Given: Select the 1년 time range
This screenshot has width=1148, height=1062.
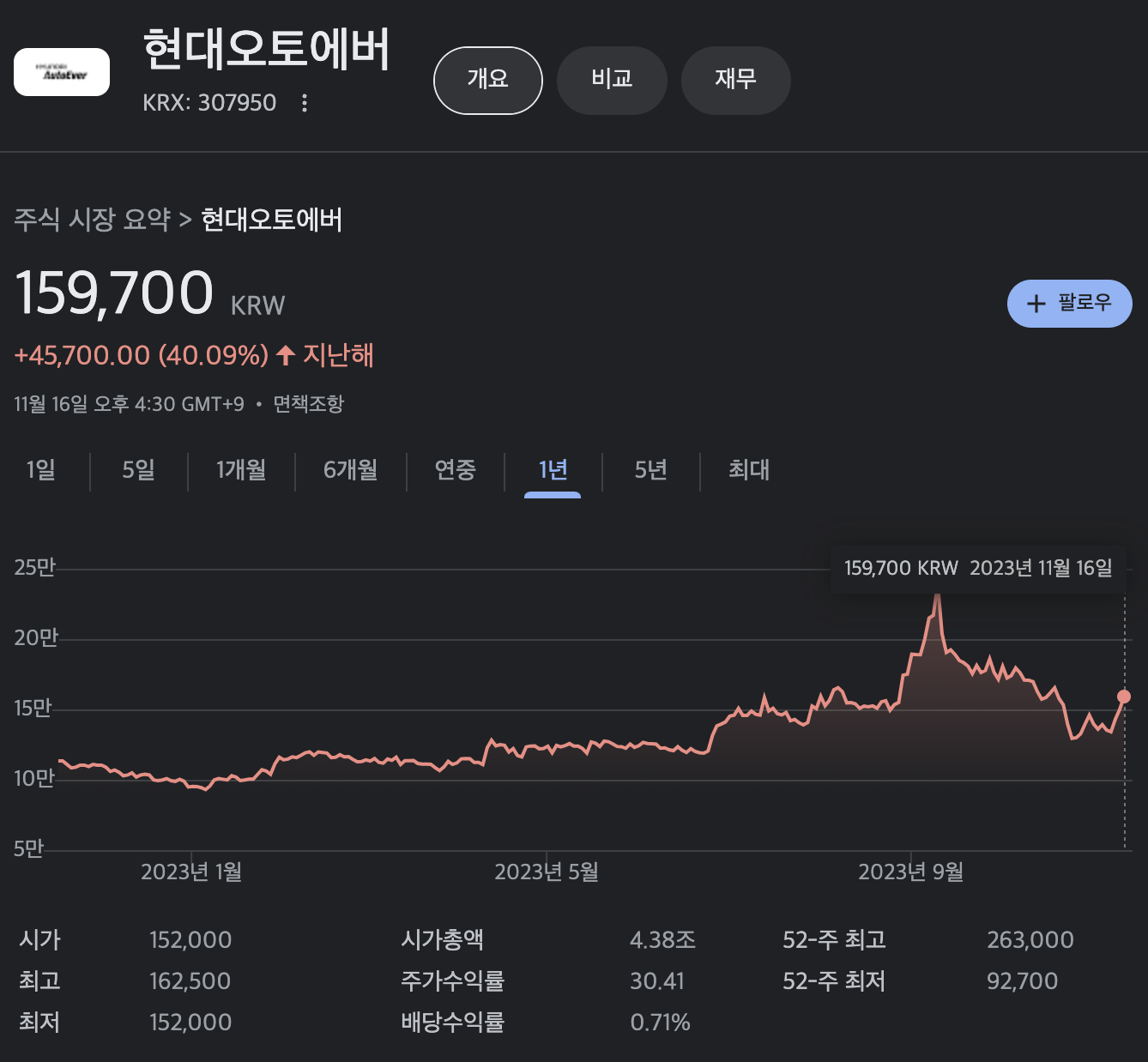Looking at the screenshot, I should pyautogui.click(x=553, y=470).
